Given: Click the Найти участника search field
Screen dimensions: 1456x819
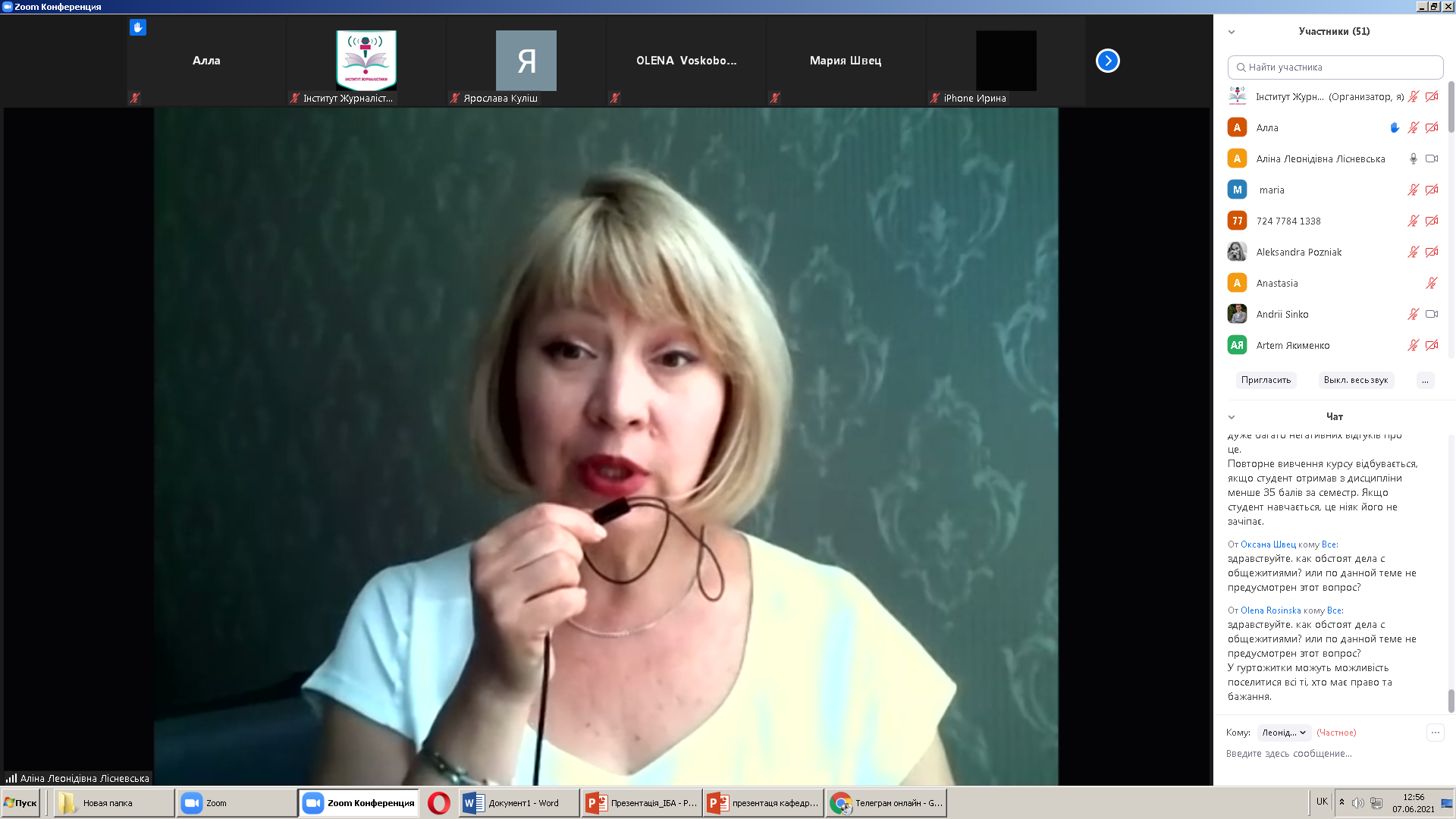Looking at the screenshot, I should click(x=1335, y=67).
